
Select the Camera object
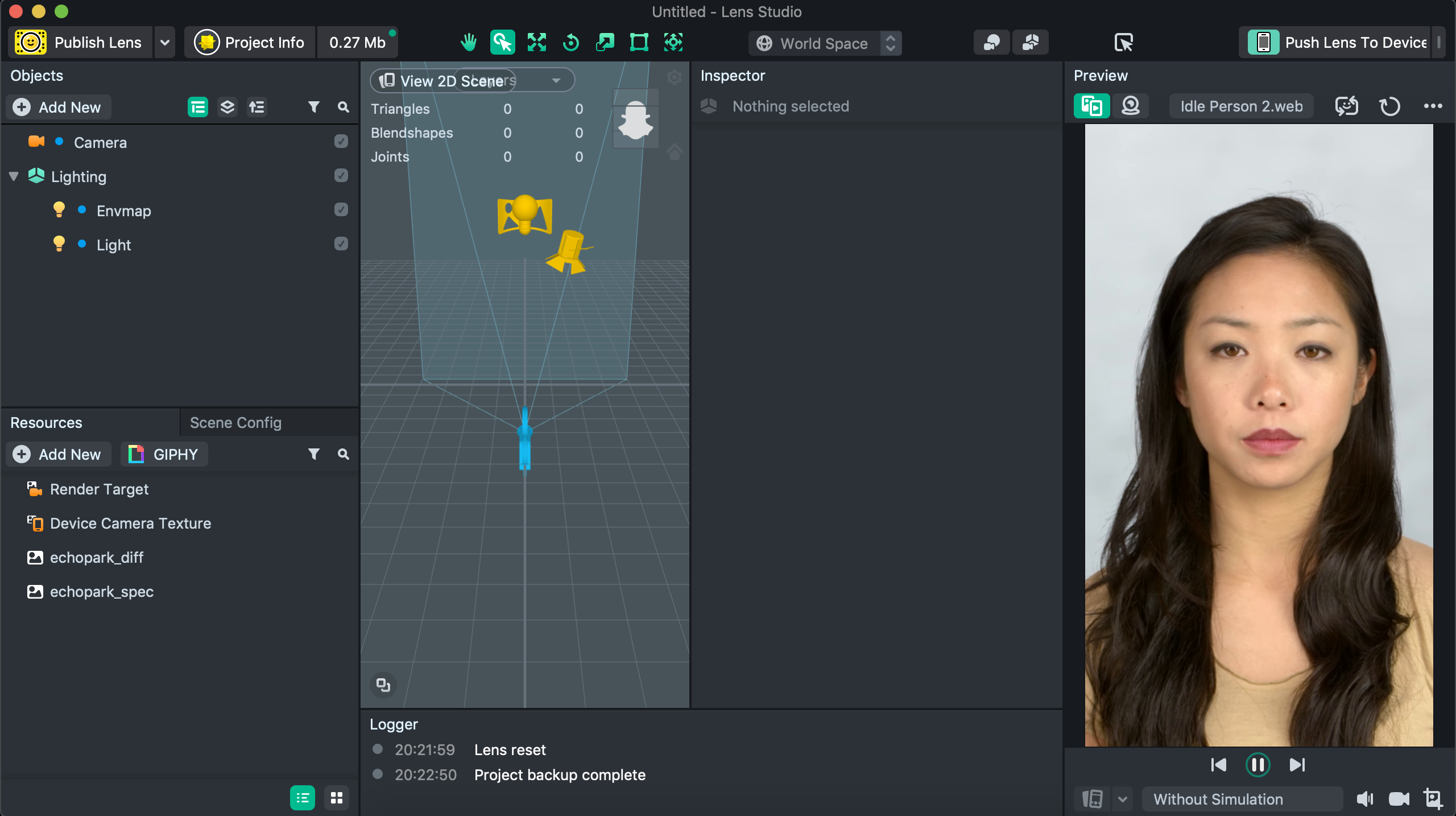pyautogui.click(x=100, y=142)
